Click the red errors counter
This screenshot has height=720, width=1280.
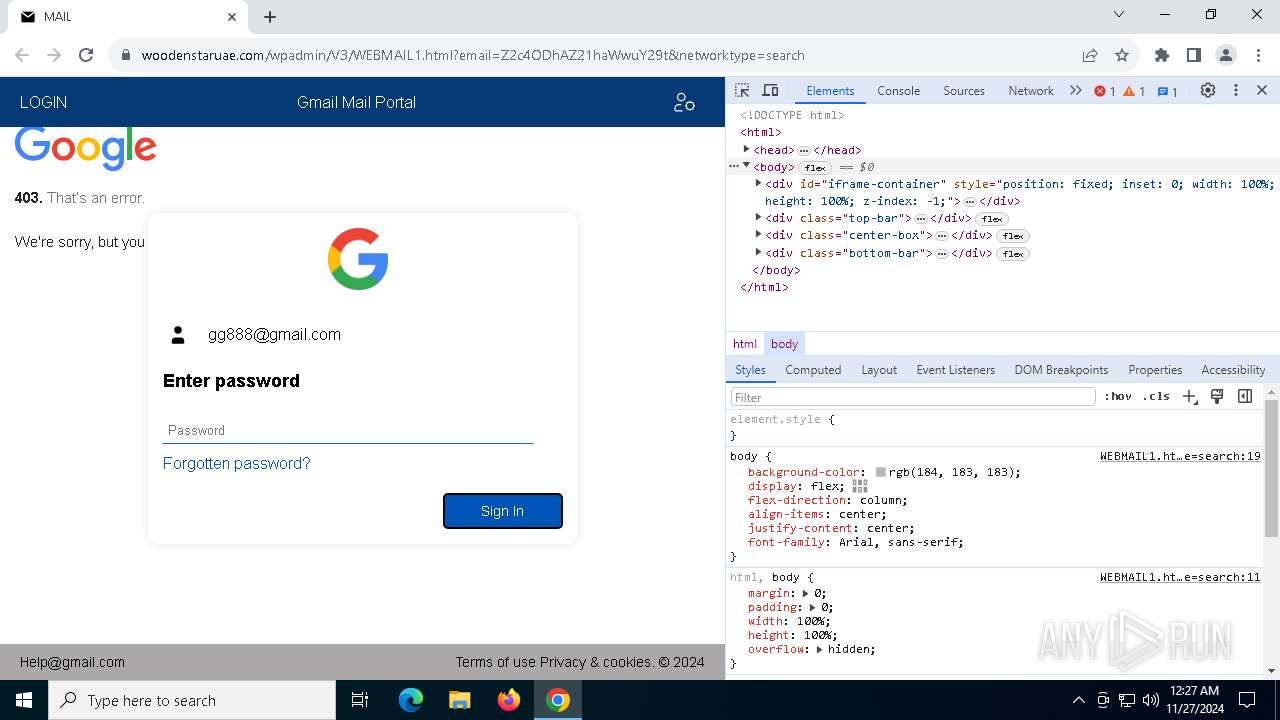pyautogui.click(x=1105, y=91)
